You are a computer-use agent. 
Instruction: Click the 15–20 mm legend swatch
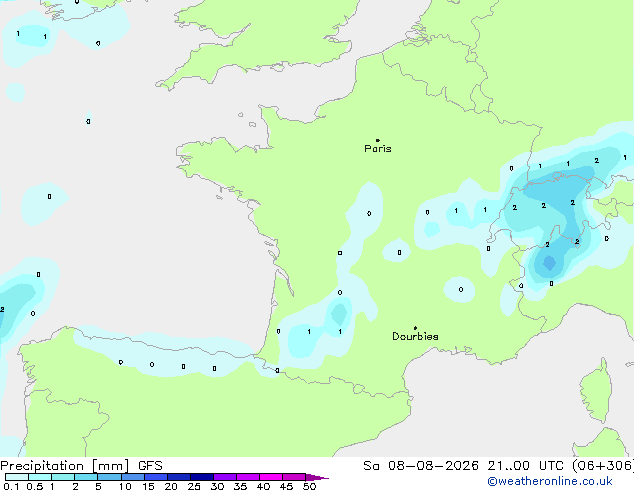coord(156,477)
